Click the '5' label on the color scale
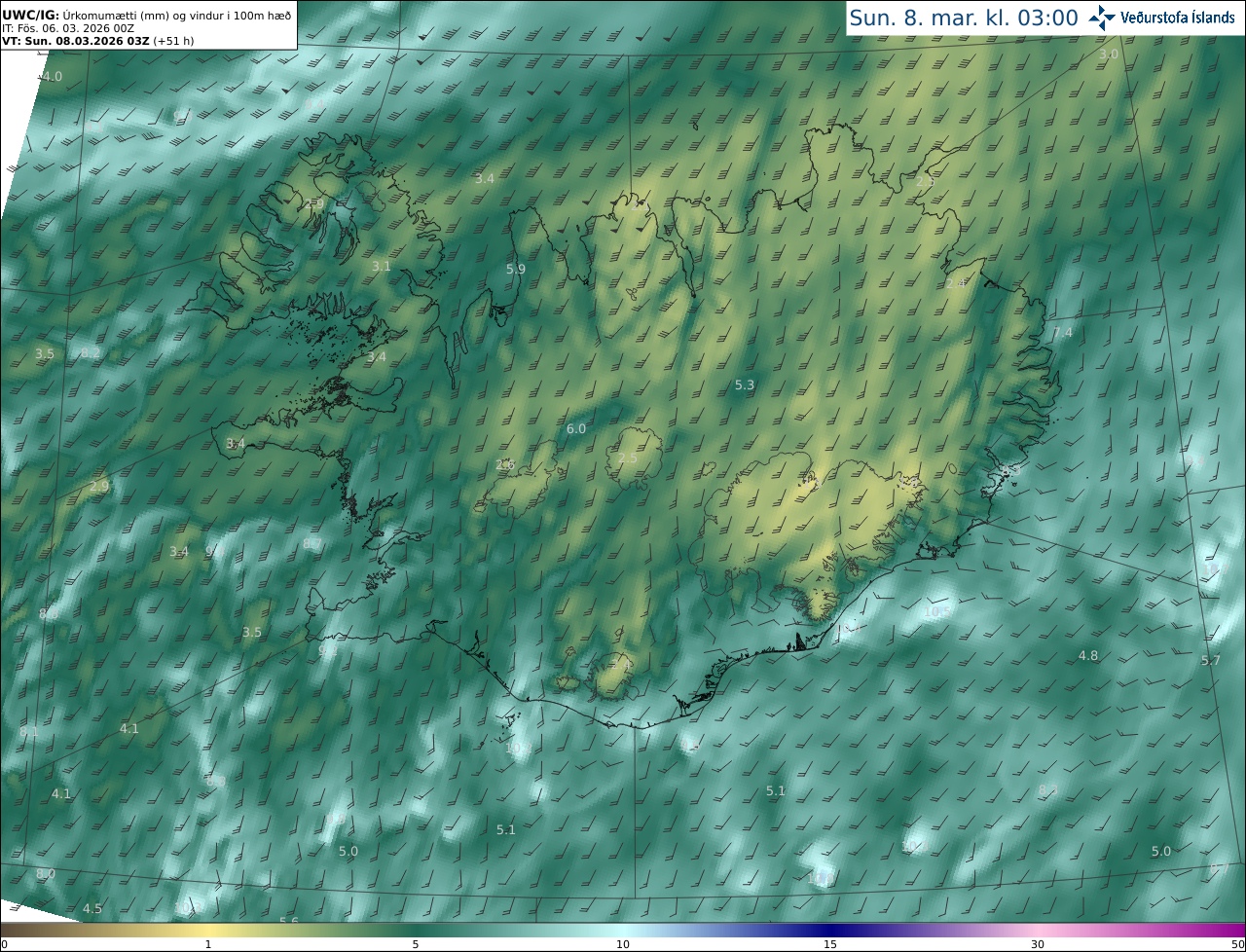Image resolution: width=1246 pixels, height=952 pixels. 416,944
